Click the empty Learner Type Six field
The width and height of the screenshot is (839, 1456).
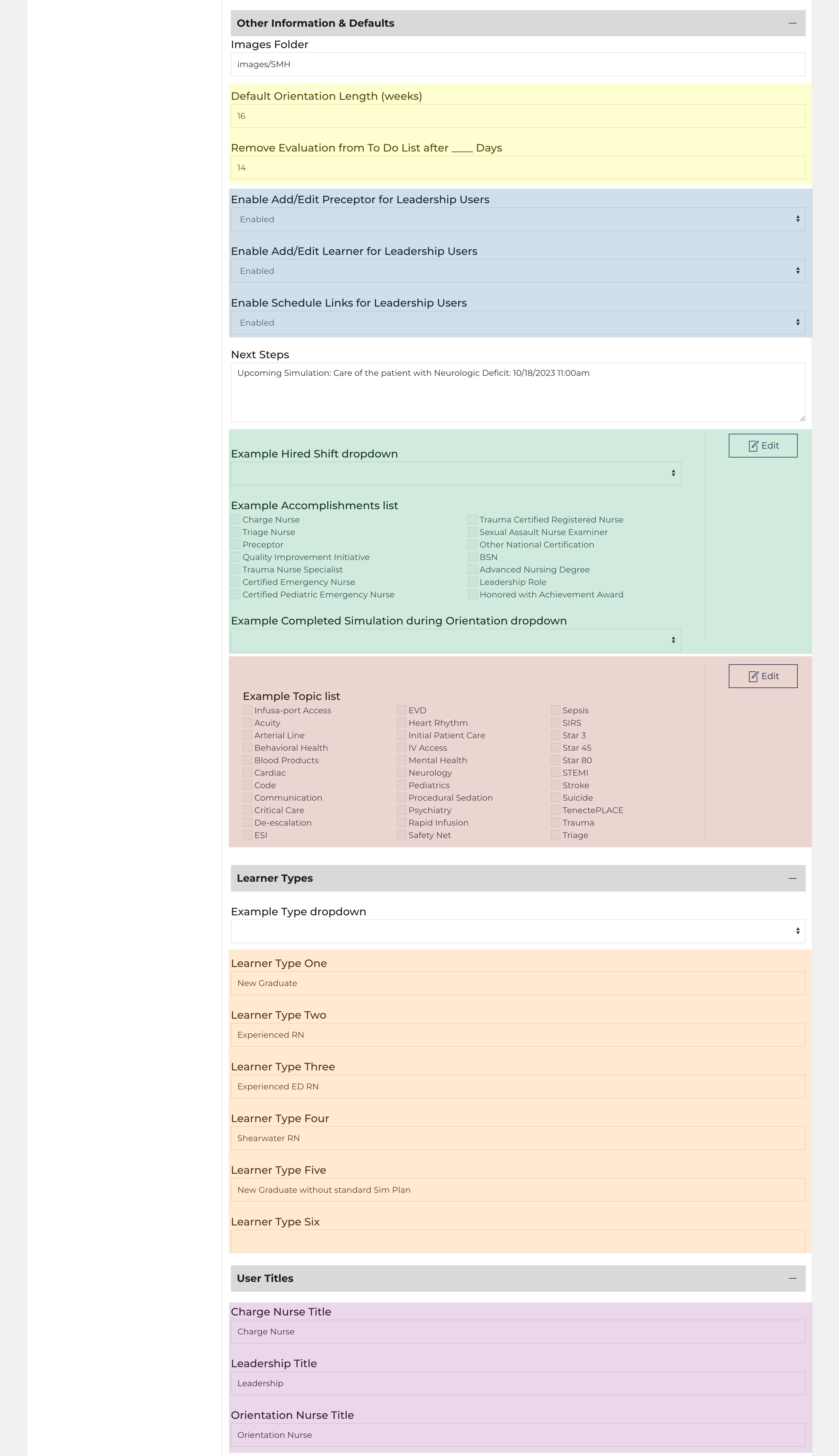[518, 1241]
